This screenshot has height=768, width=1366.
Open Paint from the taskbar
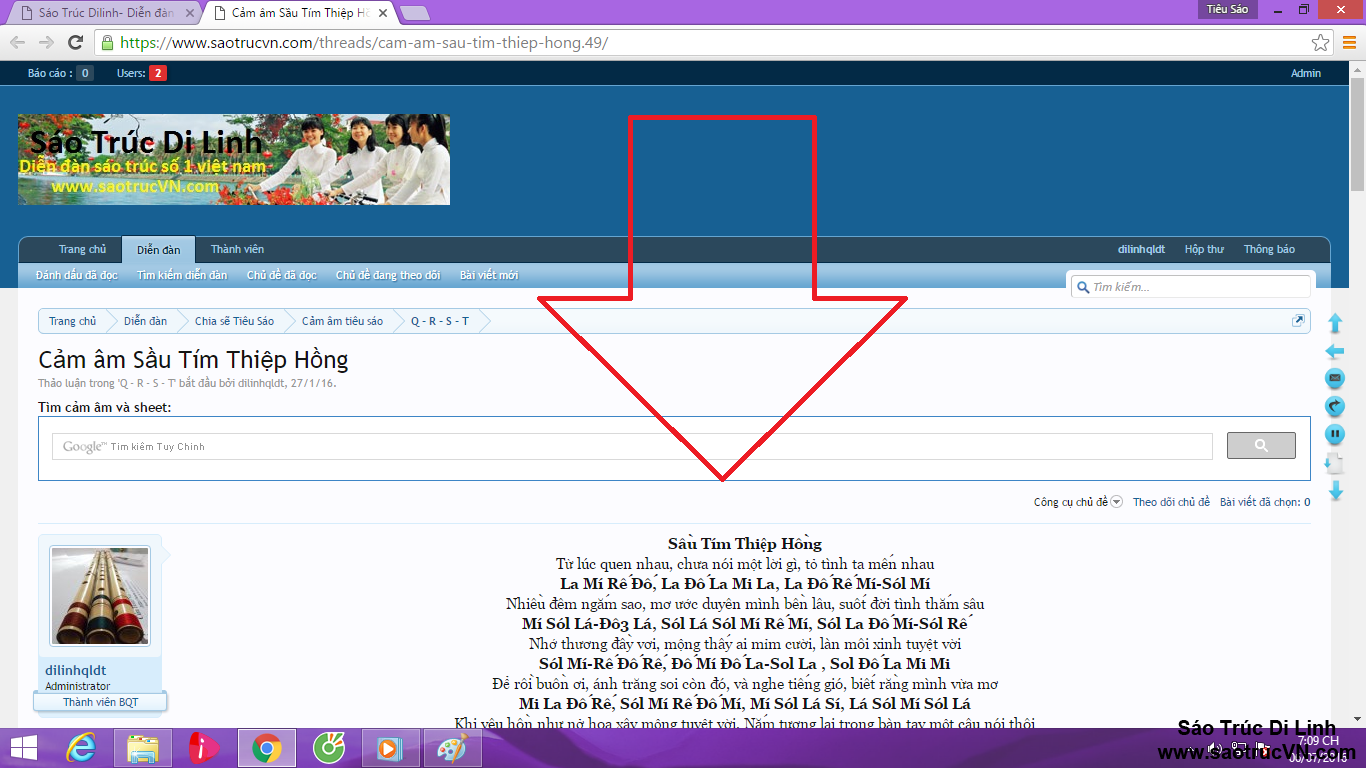click(452, 748)
